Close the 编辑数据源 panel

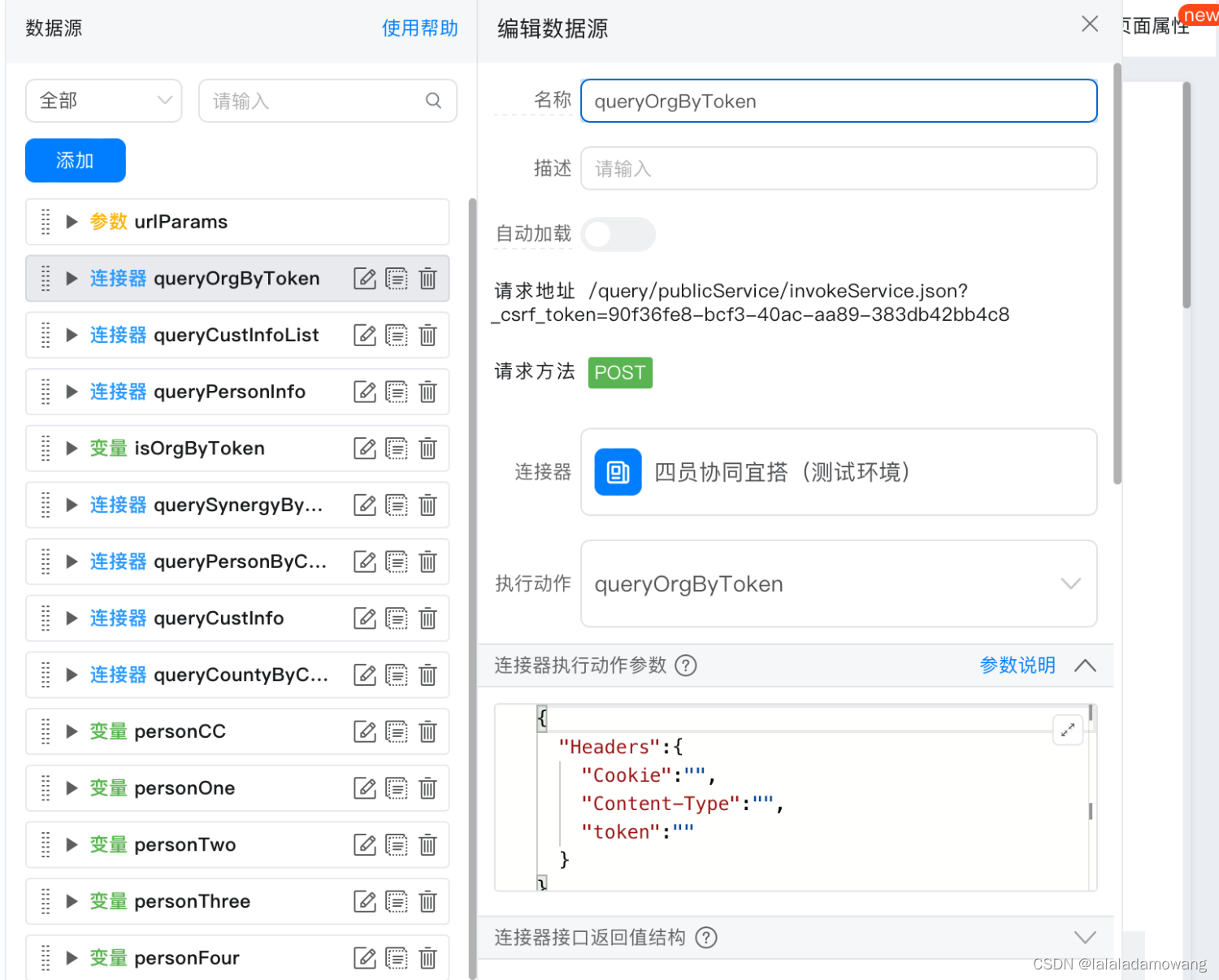1090,24
